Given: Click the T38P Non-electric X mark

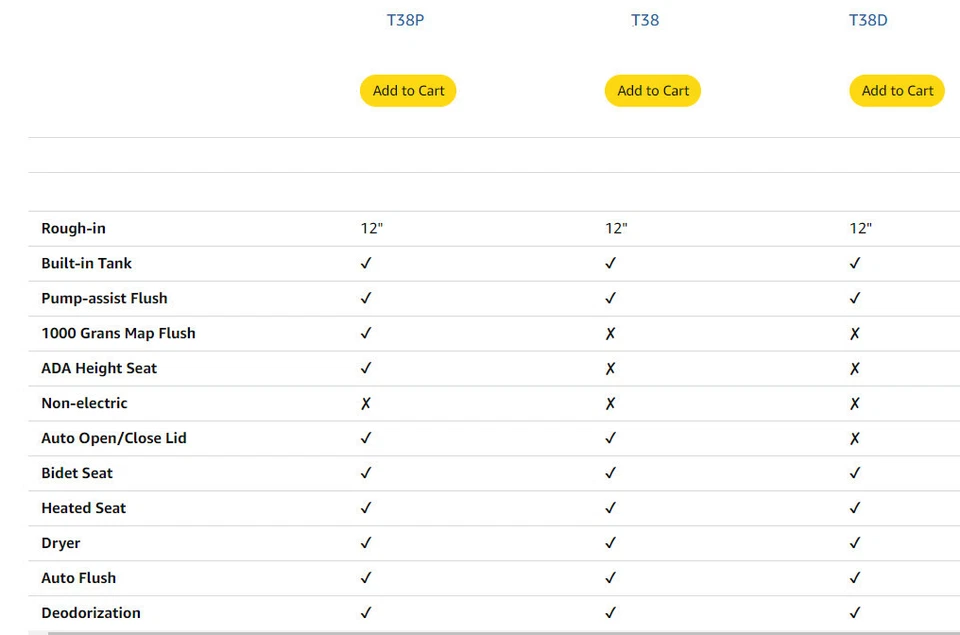Looking at the screenshot, I should [366, 403].
